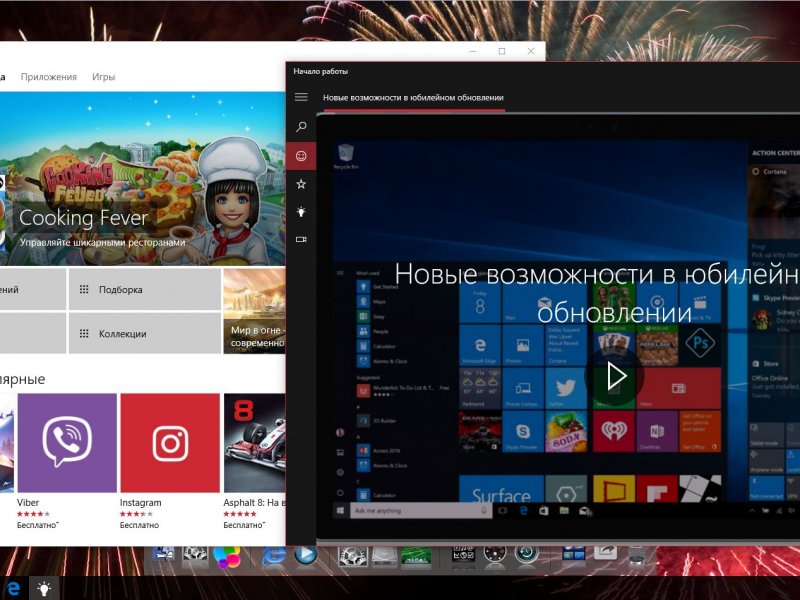Open the gears icon beside Finder in dock

(194, 555)
